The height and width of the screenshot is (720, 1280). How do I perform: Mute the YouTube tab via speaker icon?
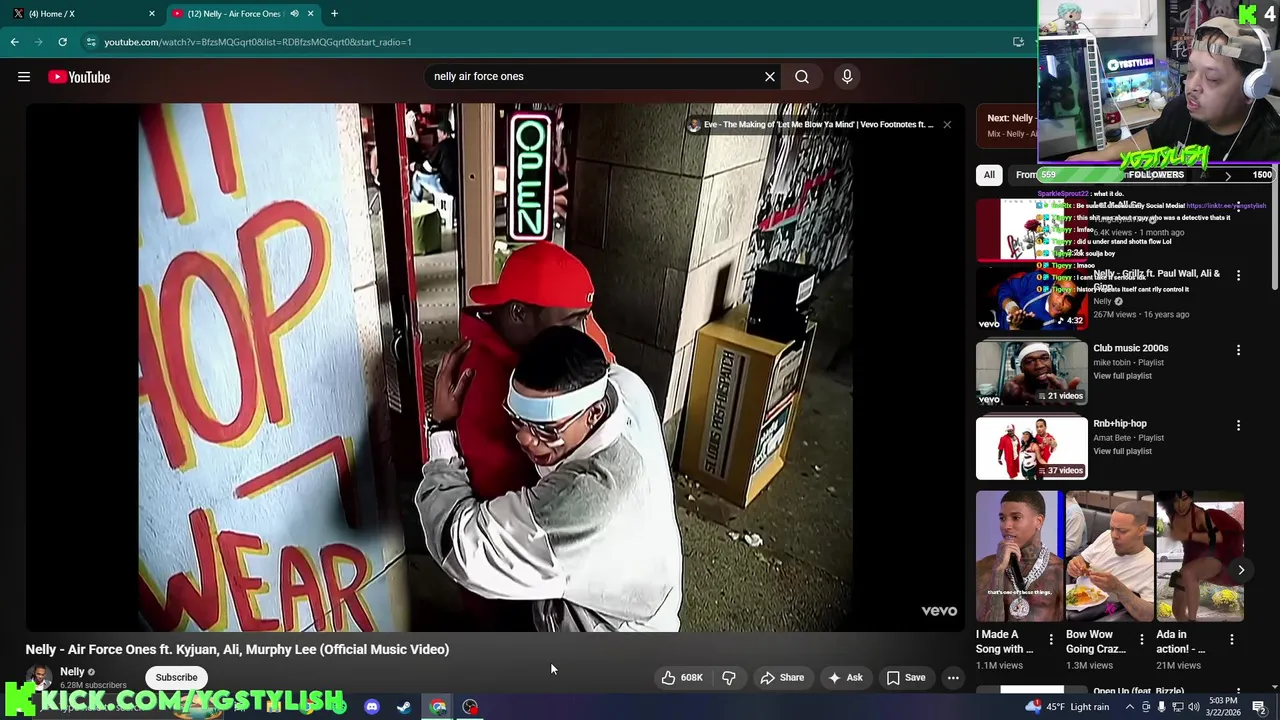click(294, 13)
